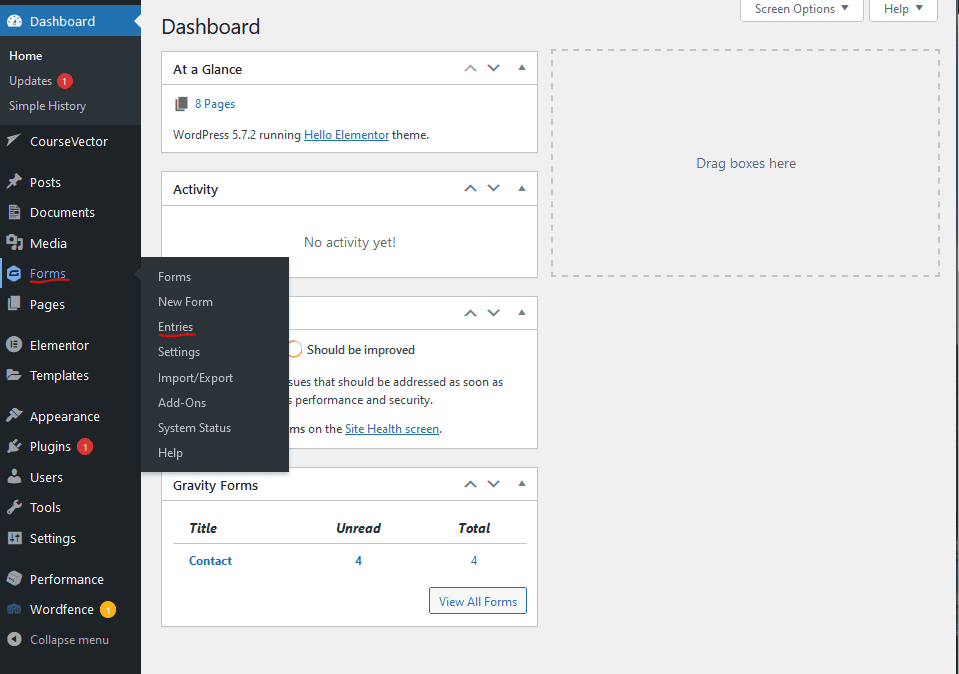This screenshot has height=674, width=959.
Task: Move At a Glance box down
Action: coord(494,68)
